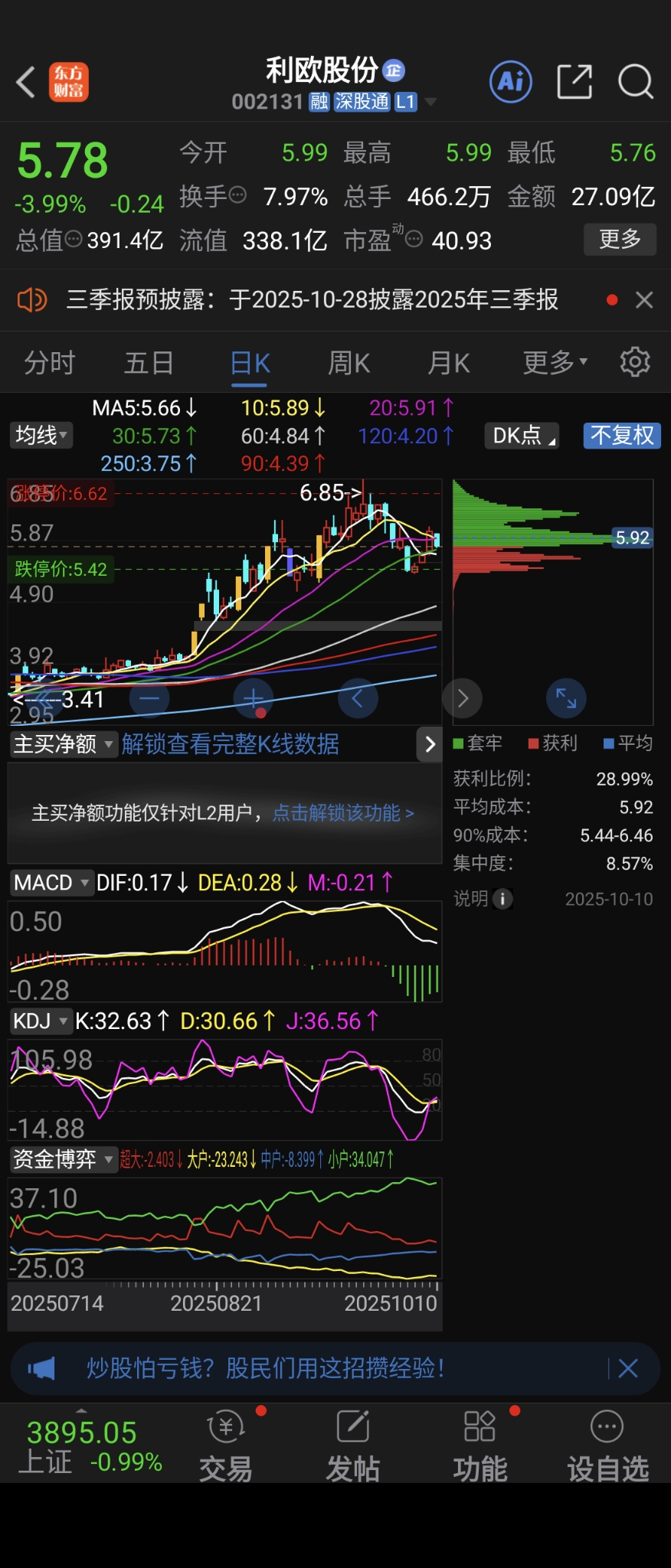
Task: Tap the 说明 info icon
Action: [502, 899]
